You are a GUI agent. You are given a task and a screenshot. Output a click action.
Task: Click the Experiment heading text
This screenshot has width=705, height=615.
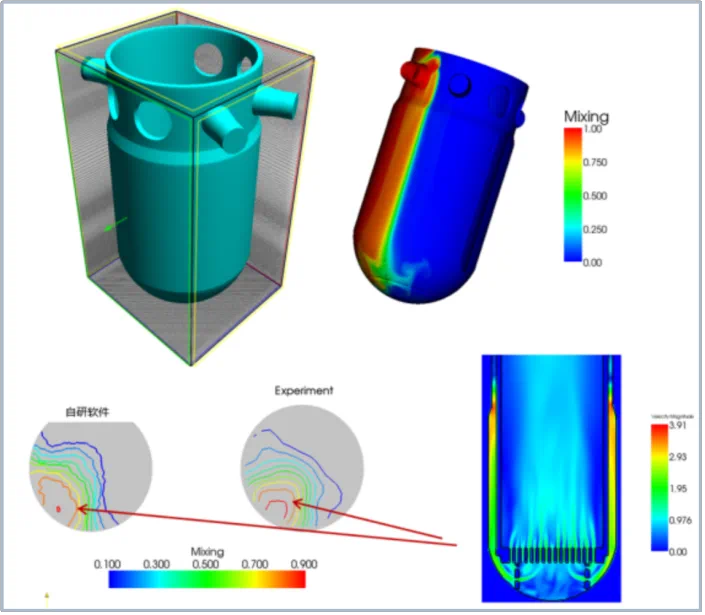tap(305, 392)
